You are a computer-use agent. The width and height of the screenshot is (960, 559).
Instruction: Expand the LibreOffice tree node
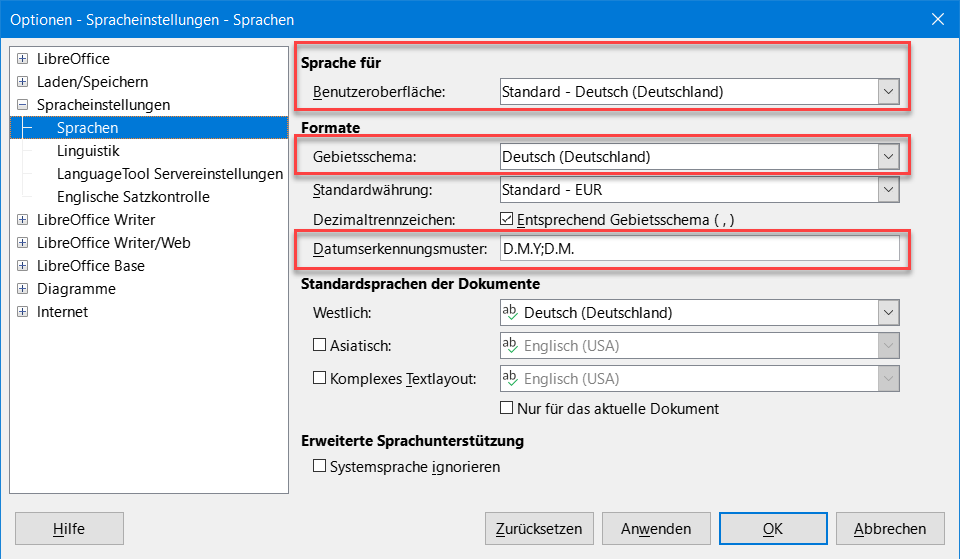point(23,59)
